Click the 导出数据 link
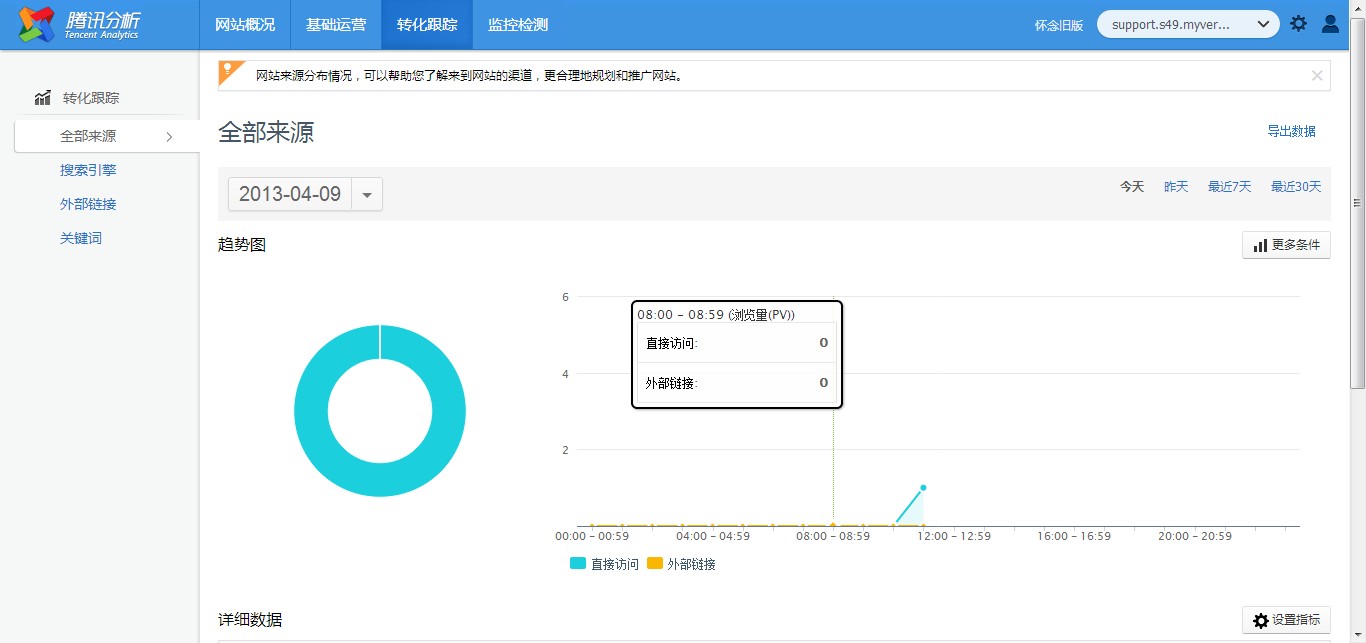The height and width of the screenshot is (643, 1366). pos(1291,131)
